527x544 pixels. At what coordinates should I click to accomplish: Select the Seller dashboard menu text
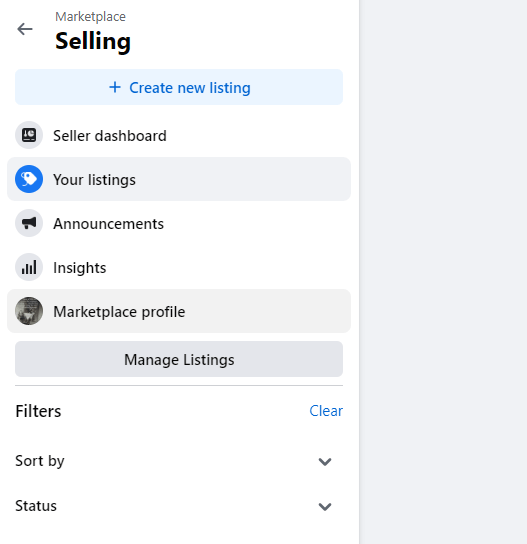click(x=110, y=136)
